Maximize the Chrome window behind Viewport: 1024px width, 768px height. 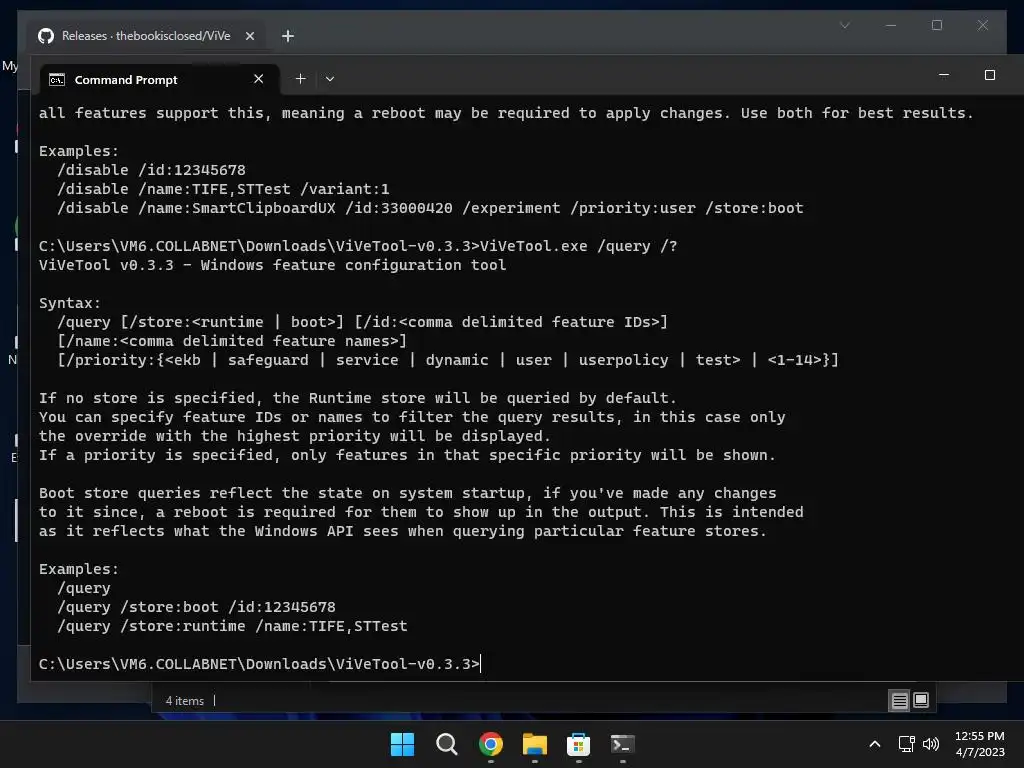click(x=936, y=25)
